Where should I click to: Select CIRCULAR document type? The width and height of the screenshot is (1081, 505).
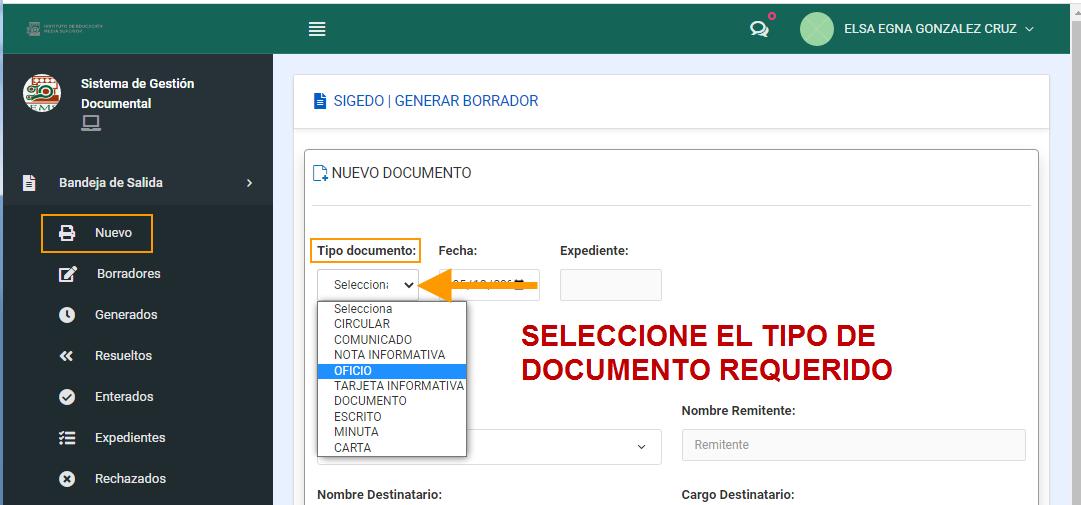392,324
